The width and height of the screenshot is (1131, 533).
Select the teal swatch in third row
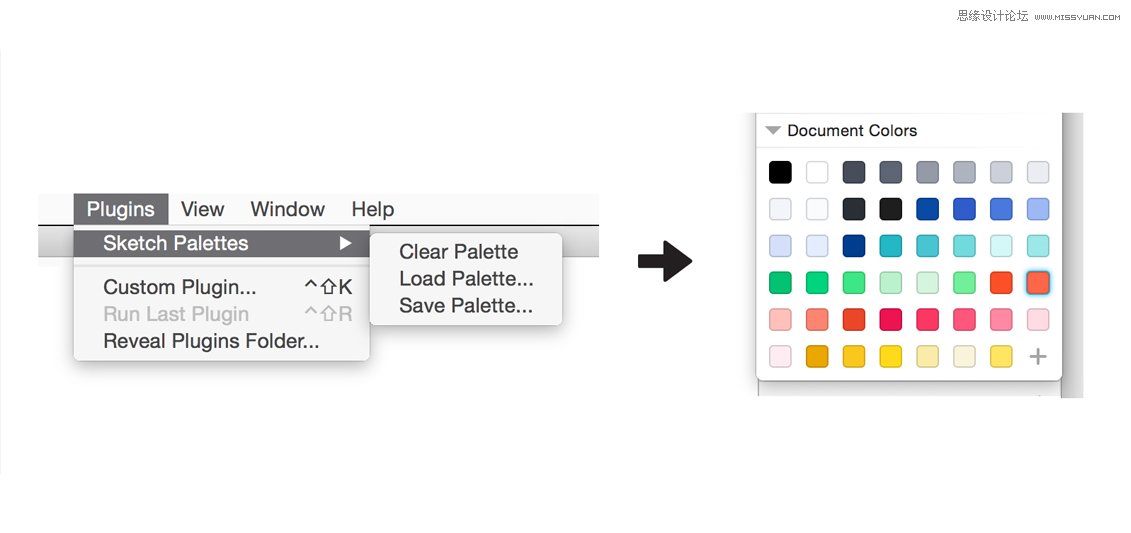coord(890,246)
